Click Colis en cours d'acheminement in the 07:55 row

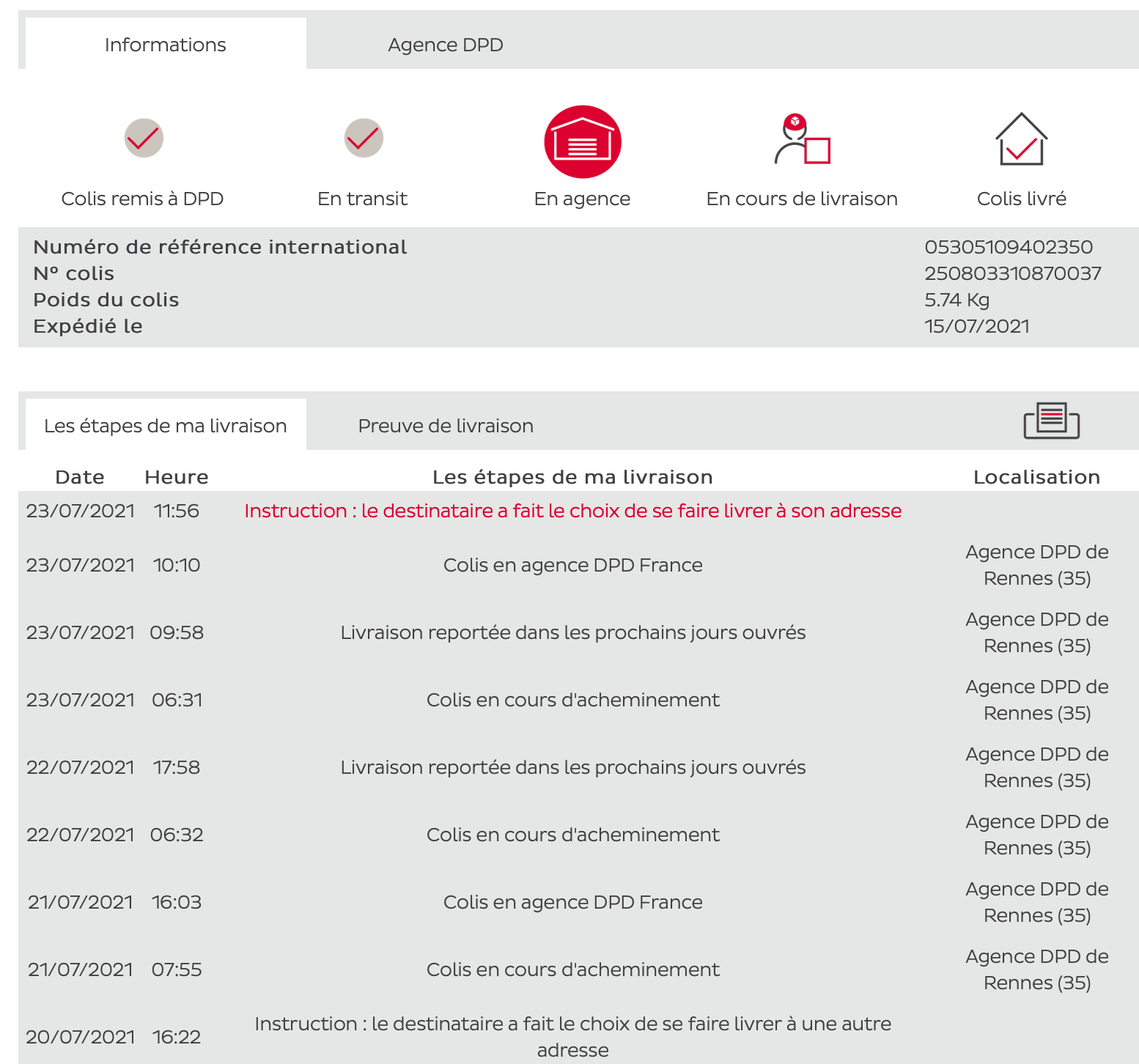[x=573, y=969]
